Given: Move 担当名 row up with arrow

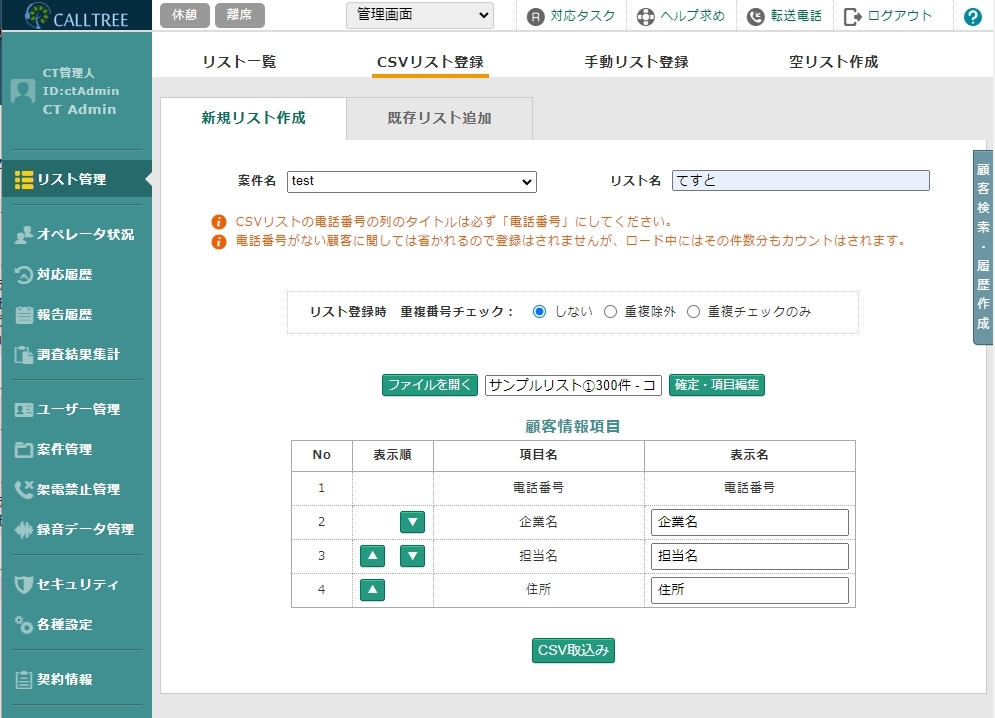Looking at the screenshot, I should [x=372, y=556].
